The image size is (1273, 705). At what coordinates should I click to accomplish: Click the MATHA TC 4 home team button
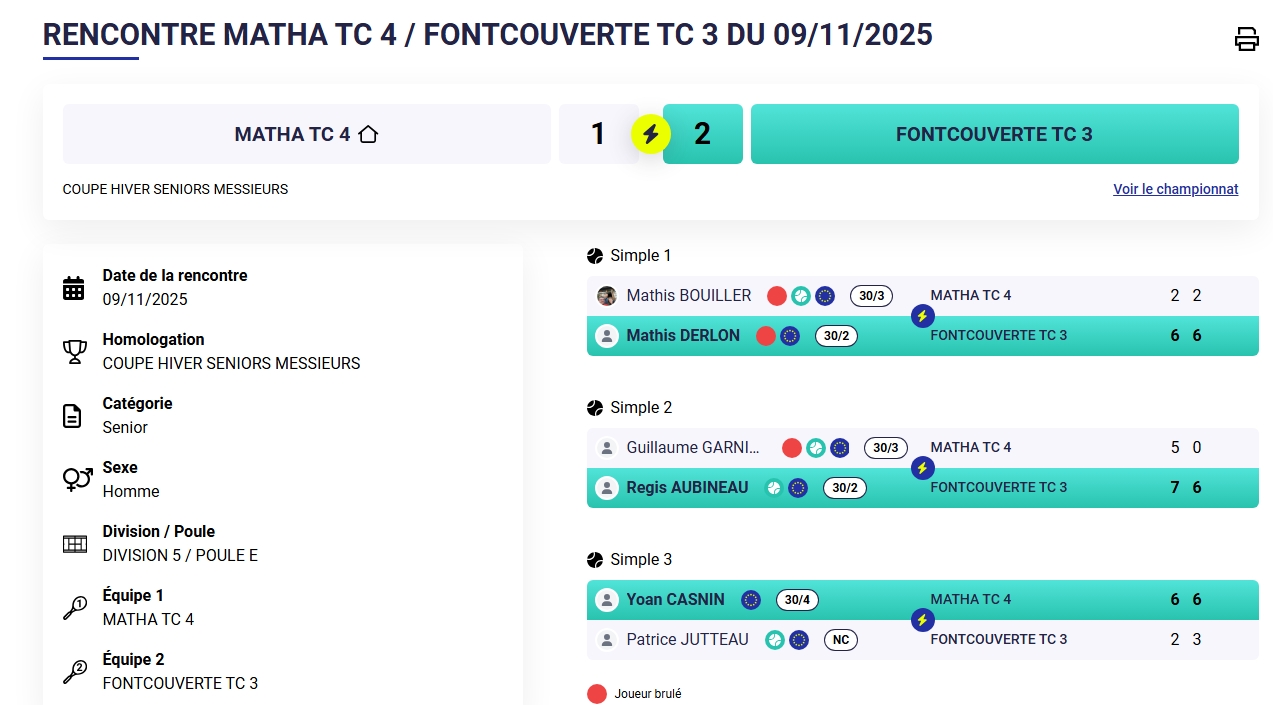tap(306, 134)
